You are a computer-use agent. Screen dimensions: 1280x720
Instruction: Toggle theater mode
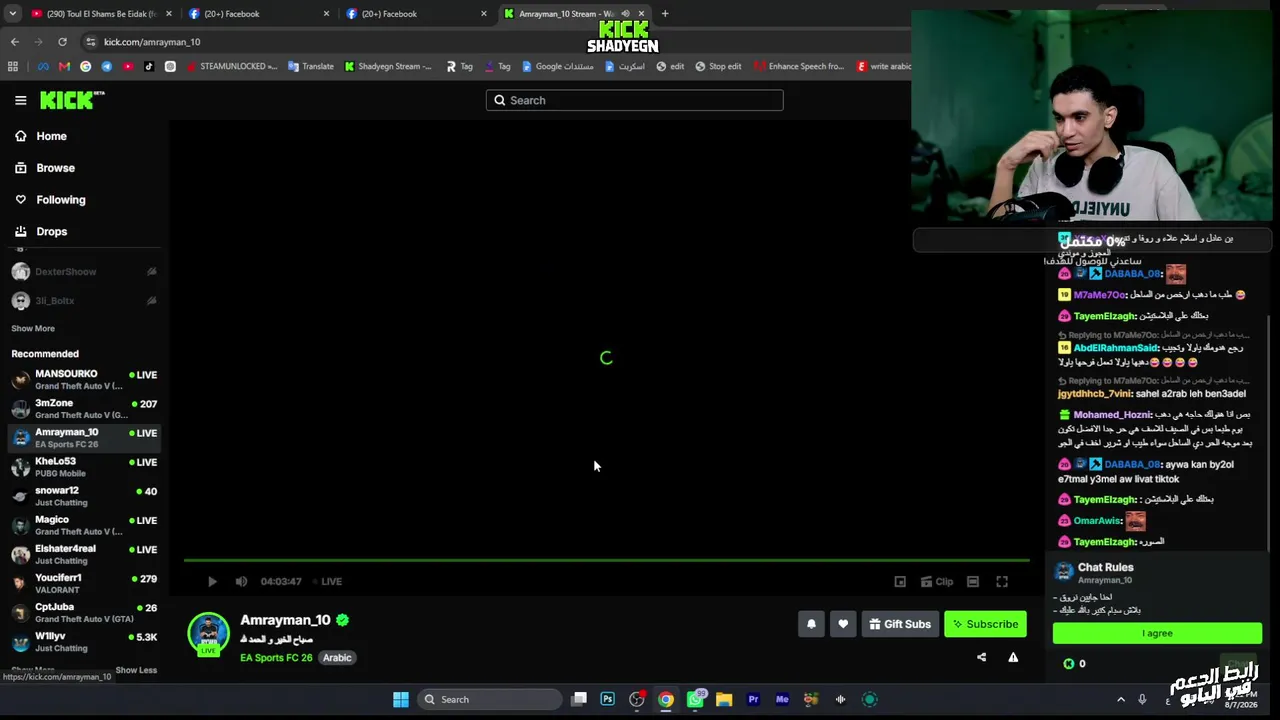click(x=973, y=581)
